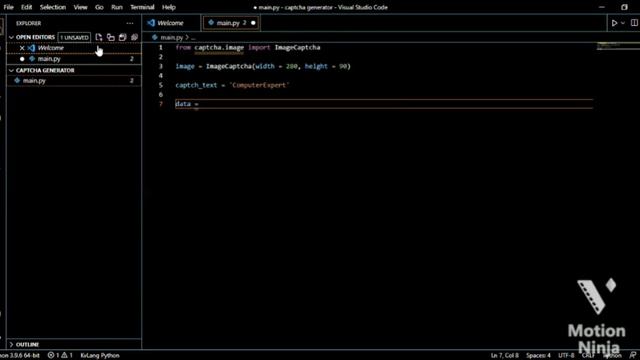Image resolution: width=640 pixels, height=360 pixels.
Task: Click the New Untitled File icon in Open Editors
Action: click(98, 37)
